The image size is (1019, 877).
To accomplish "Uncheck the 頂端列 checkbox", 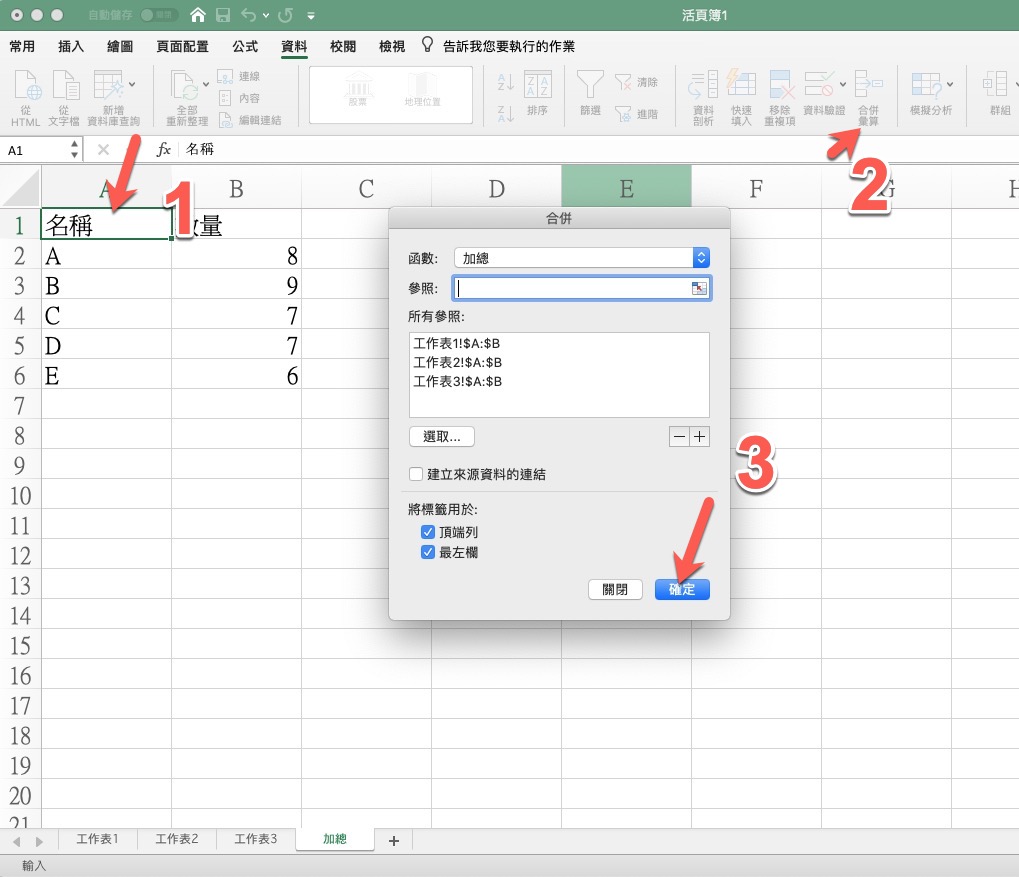I will [428, 532].
